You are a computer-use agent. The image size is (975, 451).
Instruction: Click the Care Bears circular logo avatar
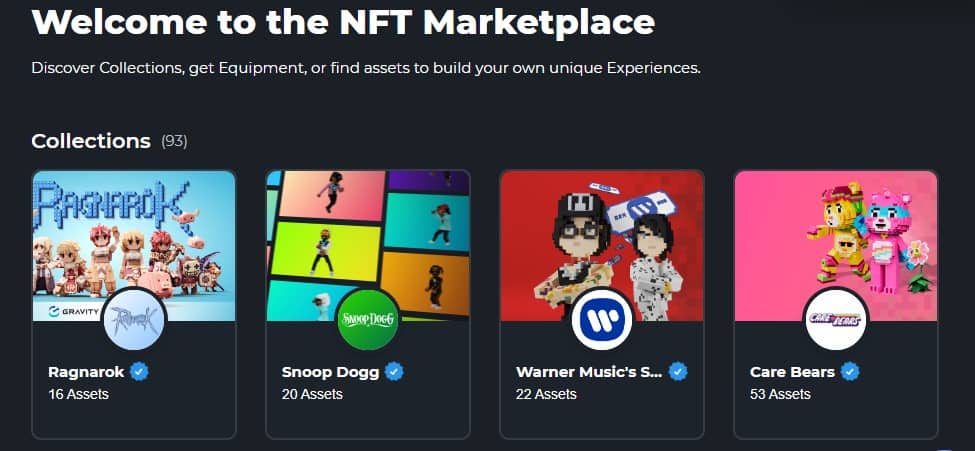tap(836, 320)
